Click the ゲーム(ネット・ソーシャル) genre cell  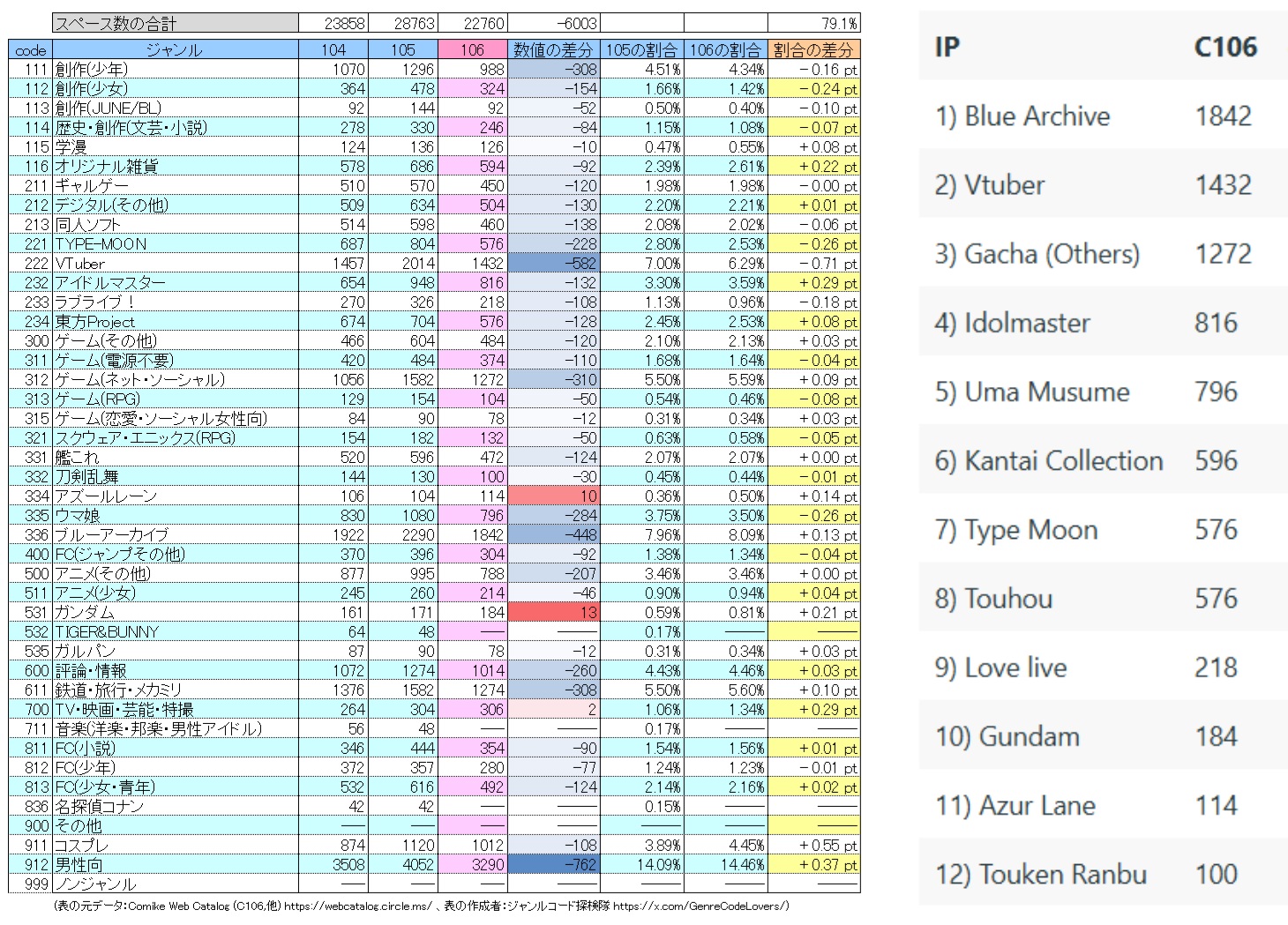click(175, 379)
